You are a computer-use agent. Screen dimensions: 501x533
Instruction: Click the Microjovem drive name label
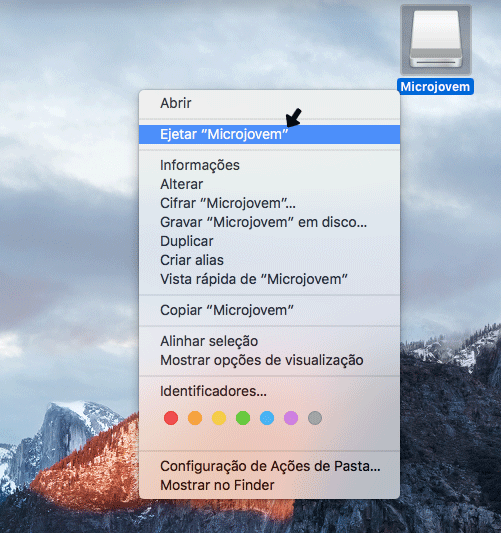coord(435,87)
